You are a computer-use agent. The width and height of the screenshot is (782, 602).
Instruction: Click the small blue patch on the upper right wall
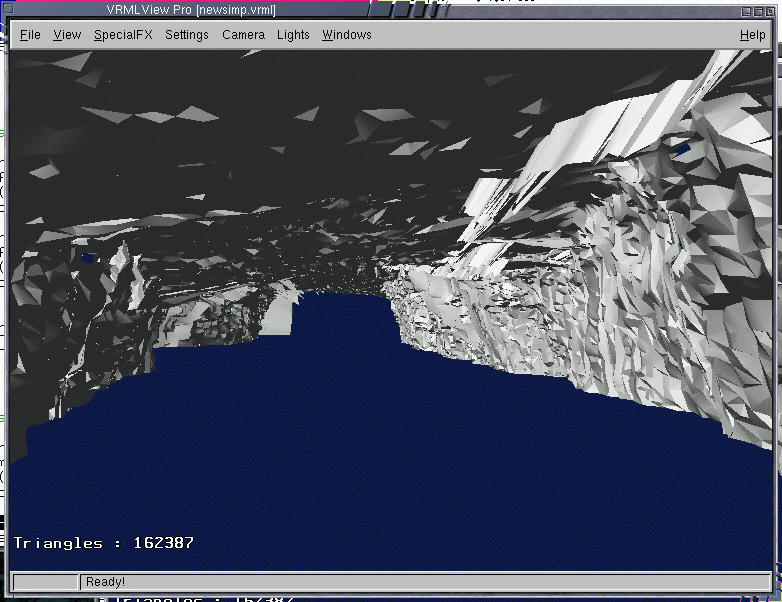click(682, 150)
